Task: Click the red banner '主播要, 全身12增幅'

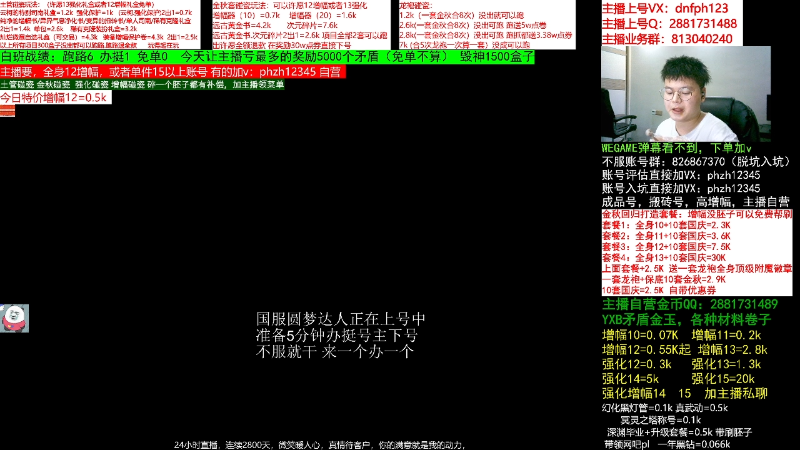Action: tap(172, 72)
